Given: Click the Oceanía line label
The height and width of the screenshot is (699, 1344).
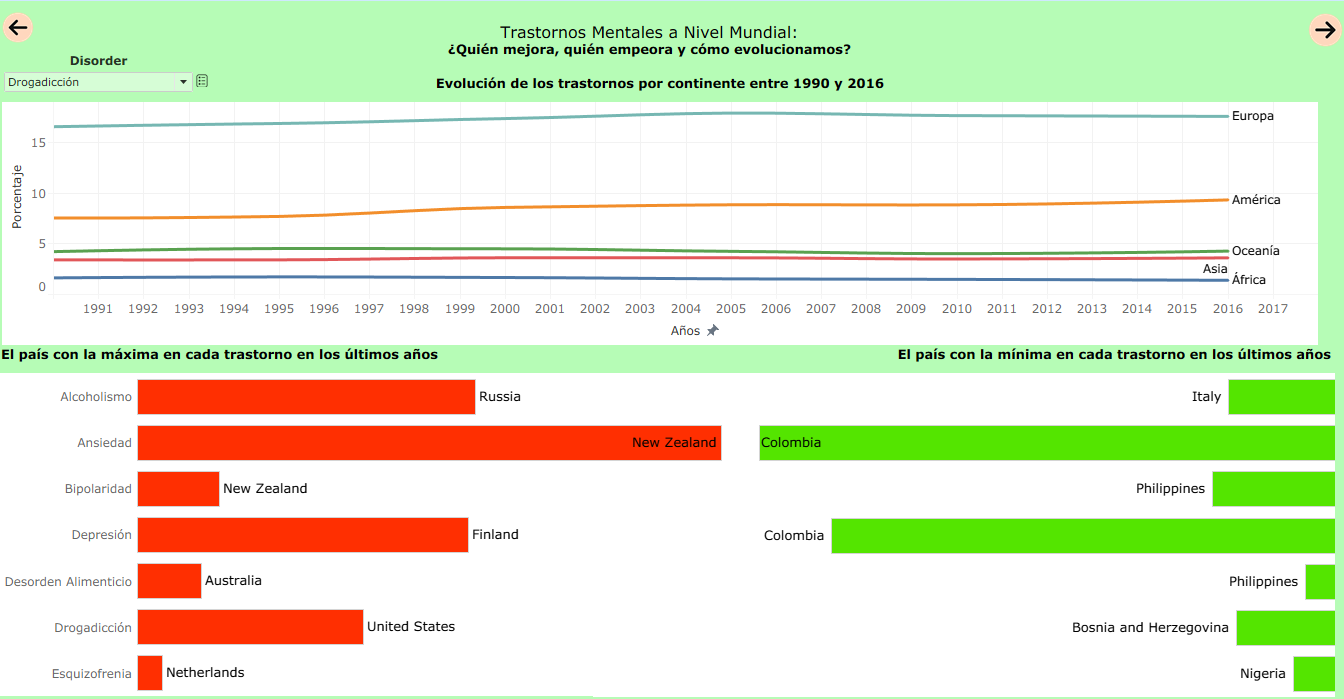Looking at the screenshot, I should 1255,251.
